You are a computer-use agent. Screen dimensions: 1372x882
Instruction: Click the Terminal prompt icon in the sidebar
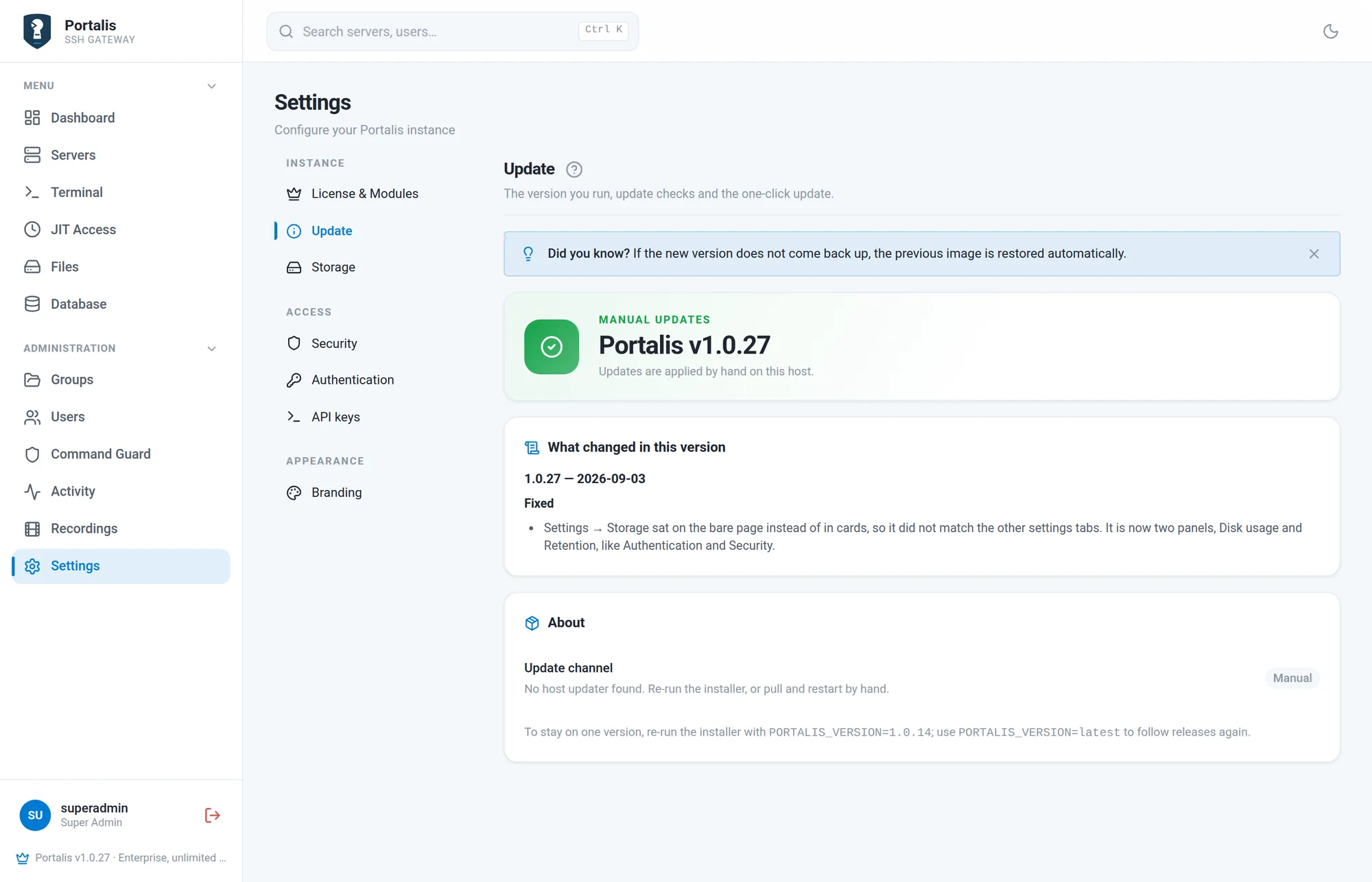coord(32,192)
